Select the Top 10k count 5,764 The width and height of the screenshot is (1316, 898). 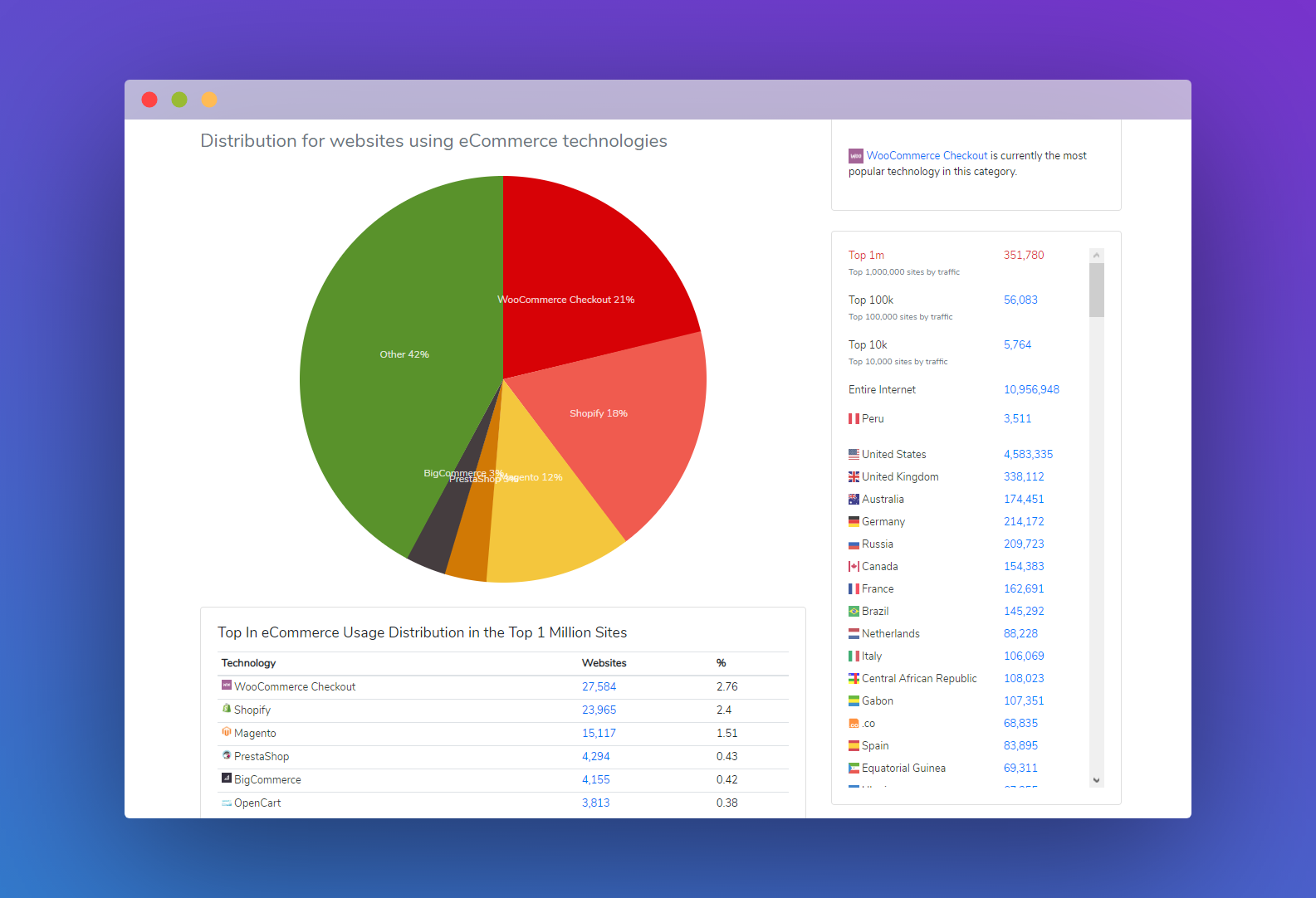[1017, 344]
